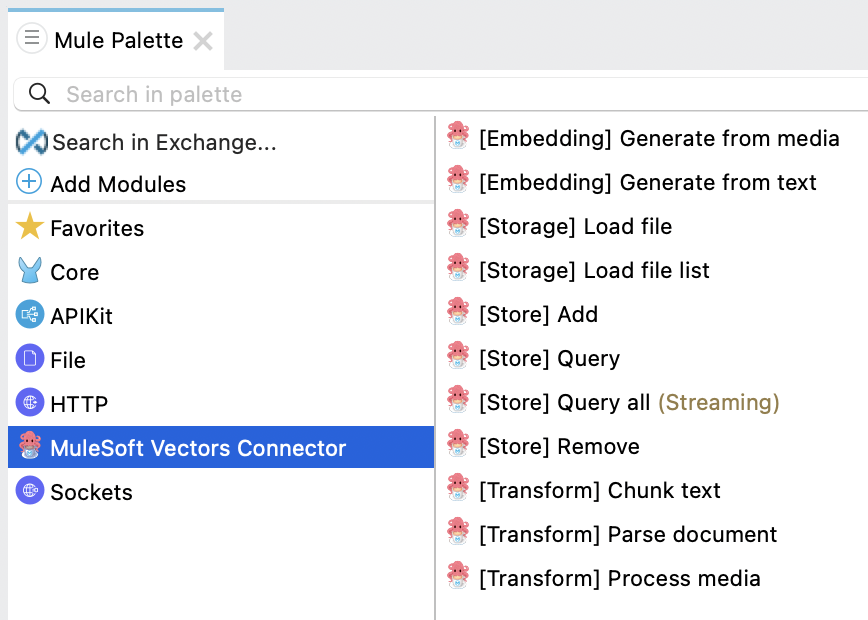Viewport: 868px width, 620px height.
Task: Select [Embedding] Generate from text operation
Action: pos(648,182)
